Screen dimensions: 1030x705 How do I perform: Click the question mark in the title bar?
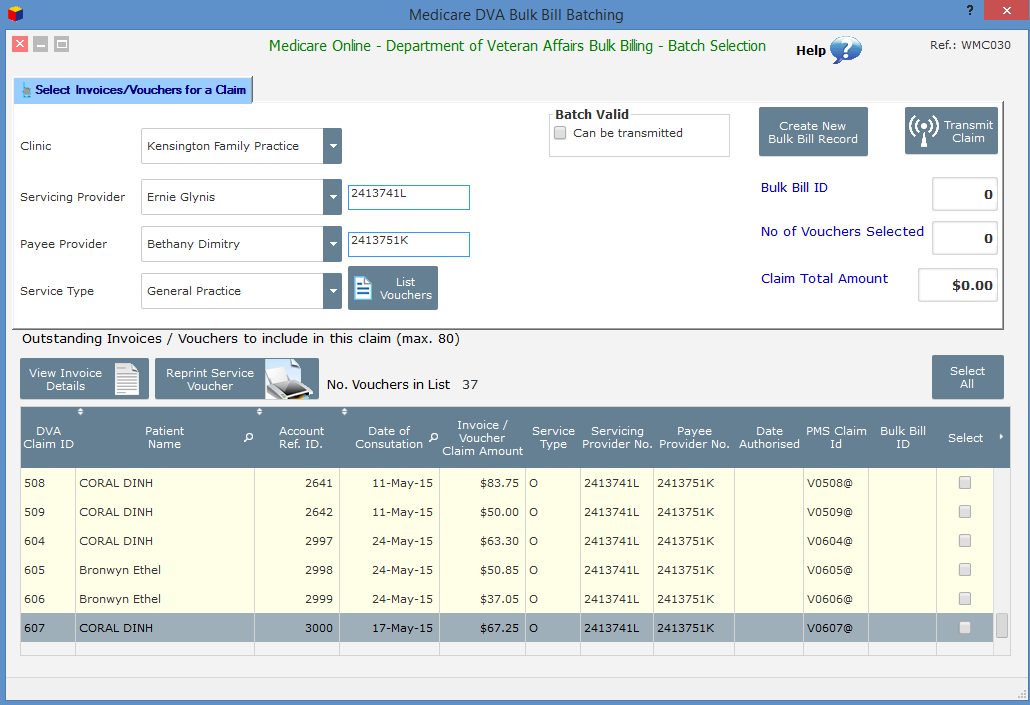tap(970, 10)
